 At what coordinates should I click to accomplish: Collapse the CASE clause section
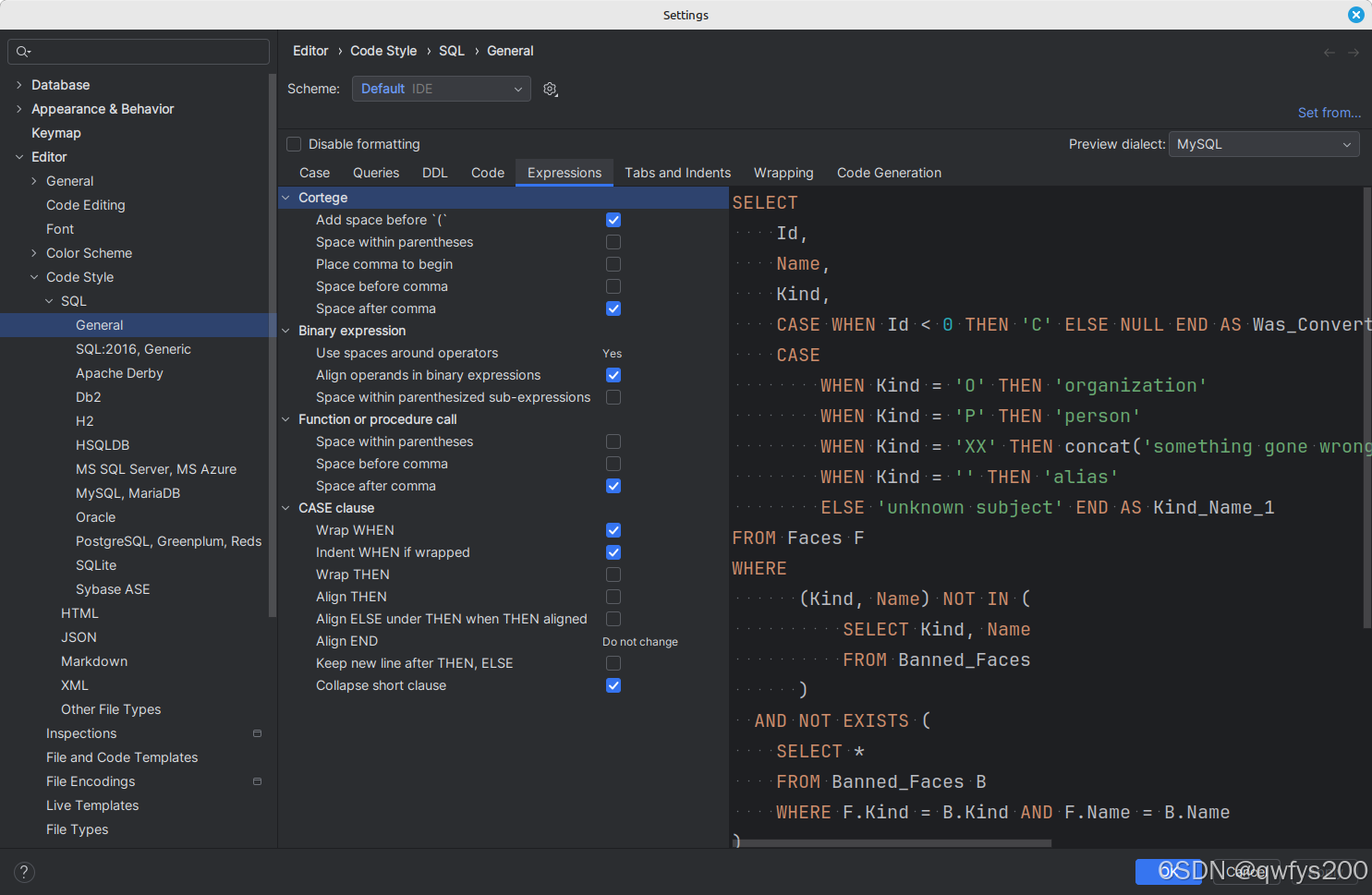point(285,508)
